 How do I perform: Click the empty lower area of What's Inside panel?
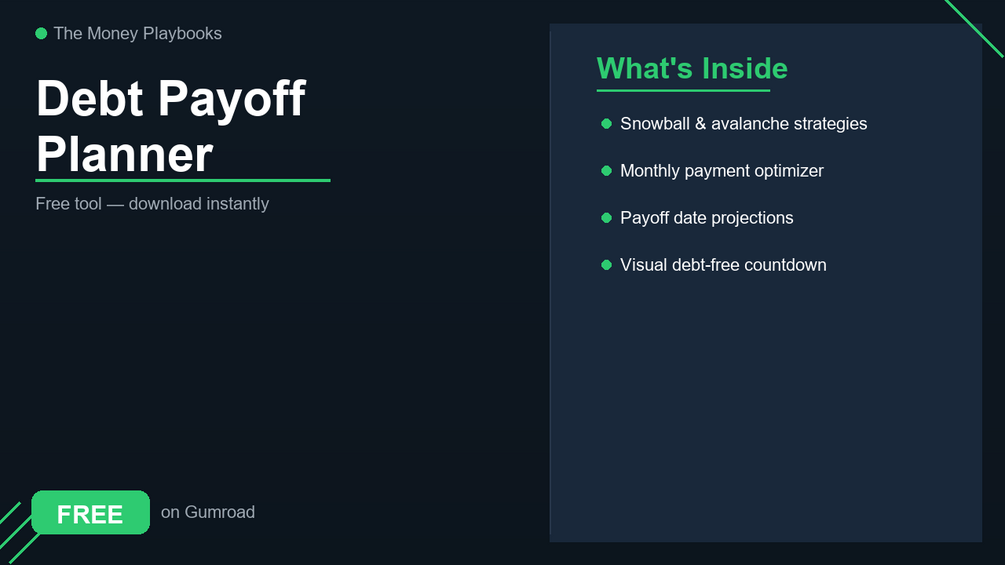[x=765, y=420]
